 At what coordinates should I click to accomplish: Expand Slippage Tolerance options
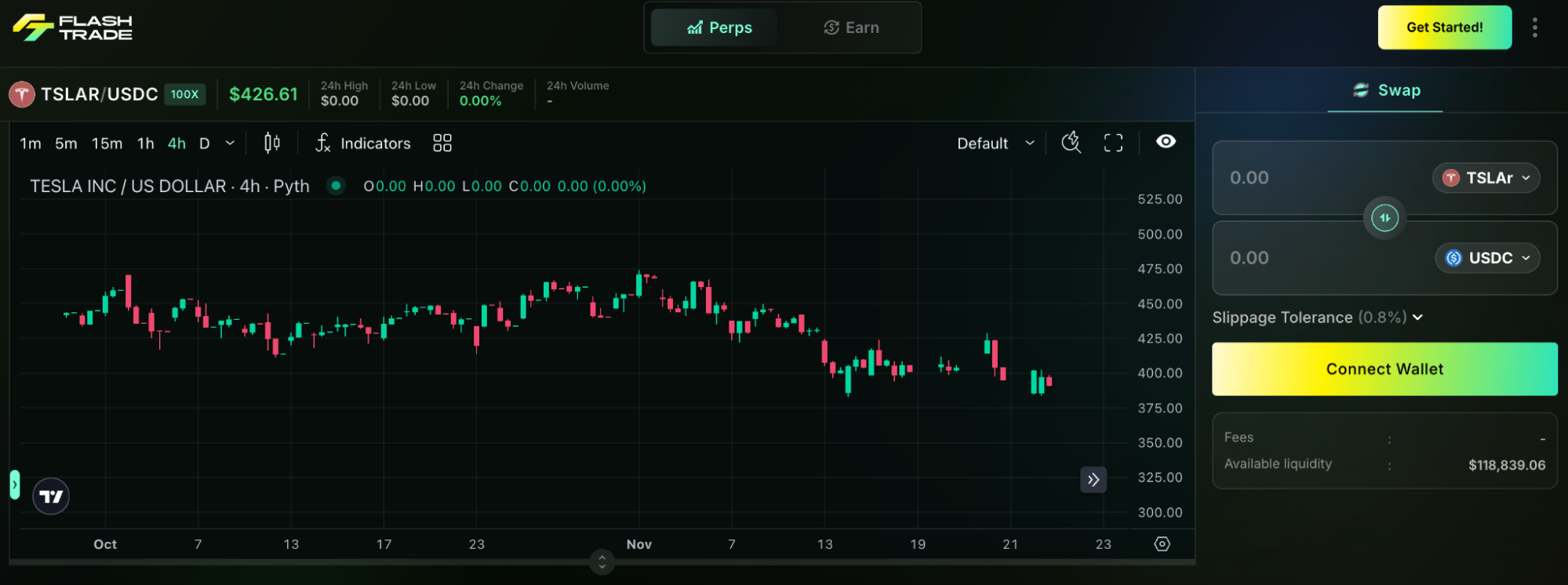point(1317,318)
